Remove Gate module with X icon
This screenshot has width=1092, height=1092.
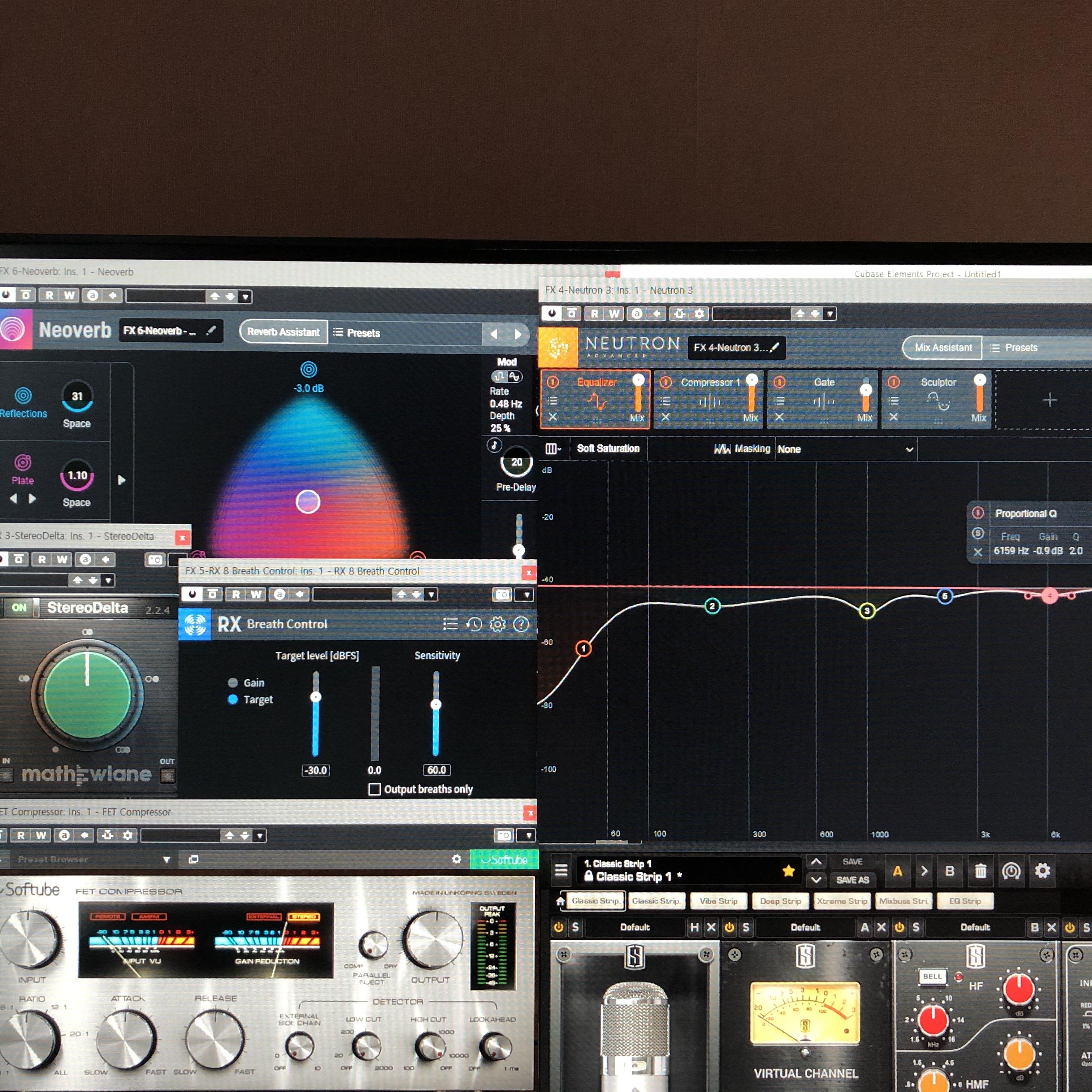pos(779,417)
